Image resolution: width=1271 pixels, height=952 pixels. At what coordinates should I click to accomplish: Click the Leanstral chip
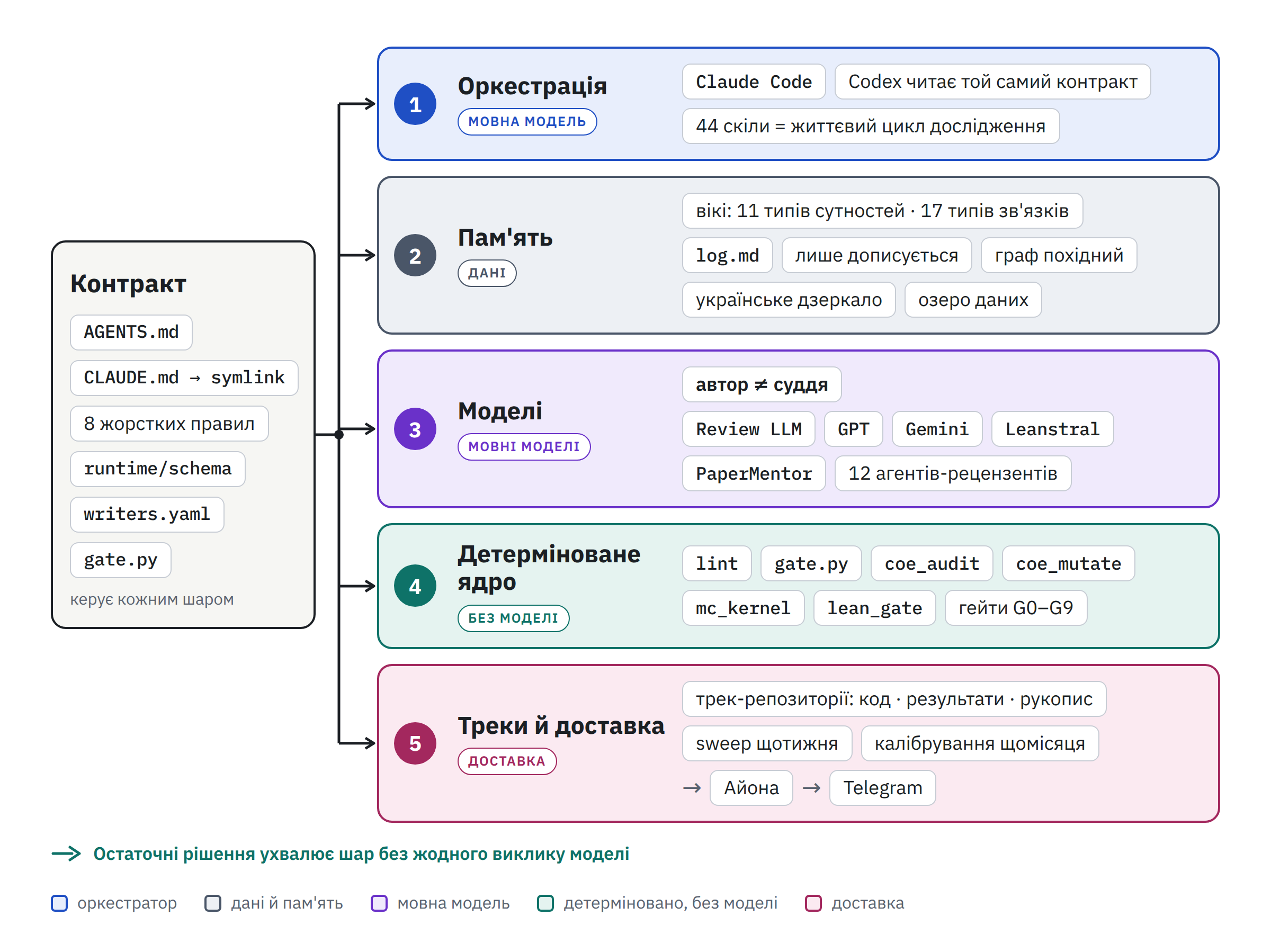tap(1052, 428)
